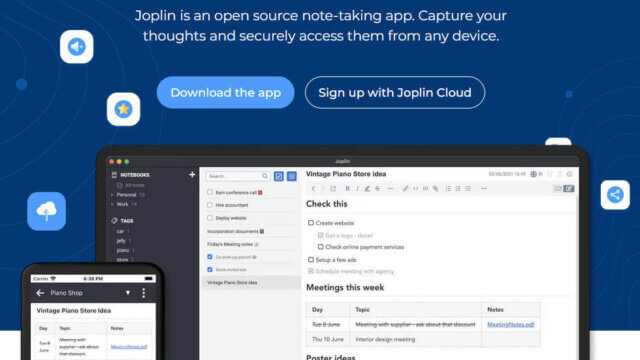Click the Thu 10 June table cell
640x360 pixels.
pyautogui.click(x=328, y=339)
